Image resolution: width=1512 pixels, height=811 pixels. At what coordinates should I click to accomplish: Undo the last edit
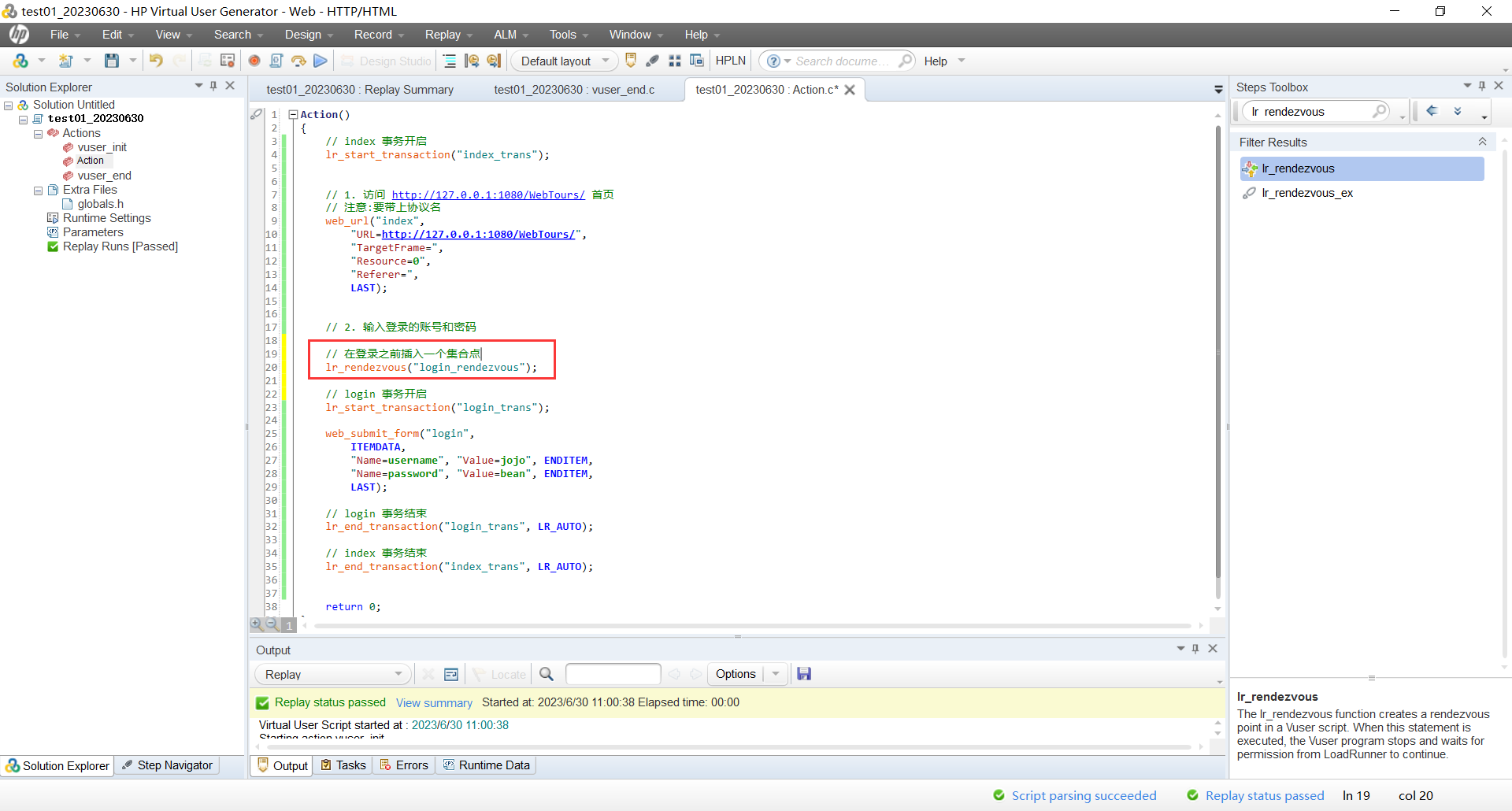tap(156, 61)
